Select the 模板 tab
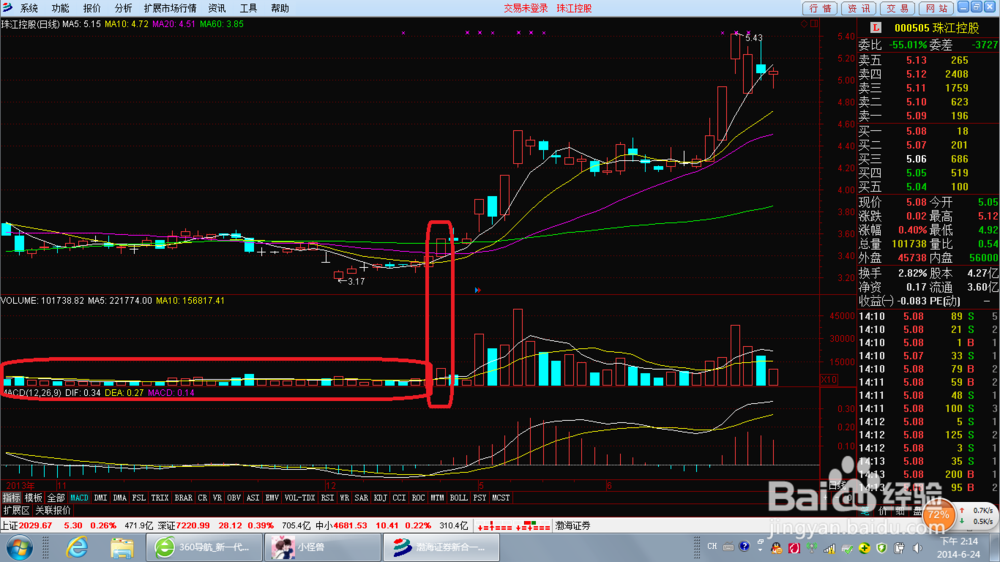Screen dimensions: 1000x562 (x=33, y=498)
